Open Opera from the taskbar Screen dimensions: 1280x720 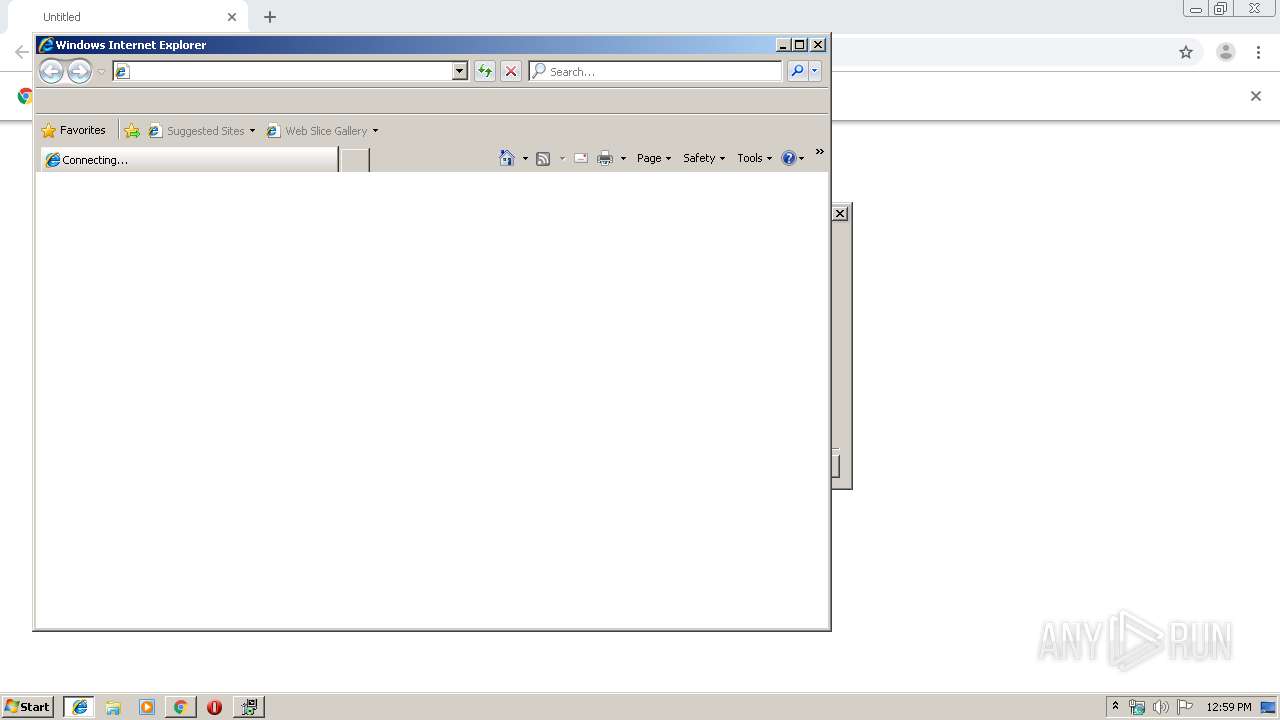click(214, 707)
